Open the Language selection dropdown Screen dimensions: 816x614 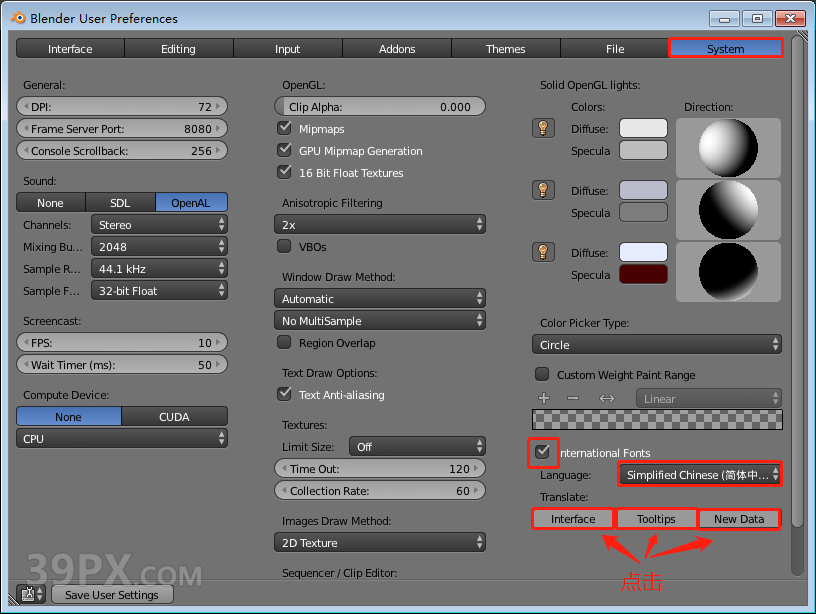tap(699, 474)
